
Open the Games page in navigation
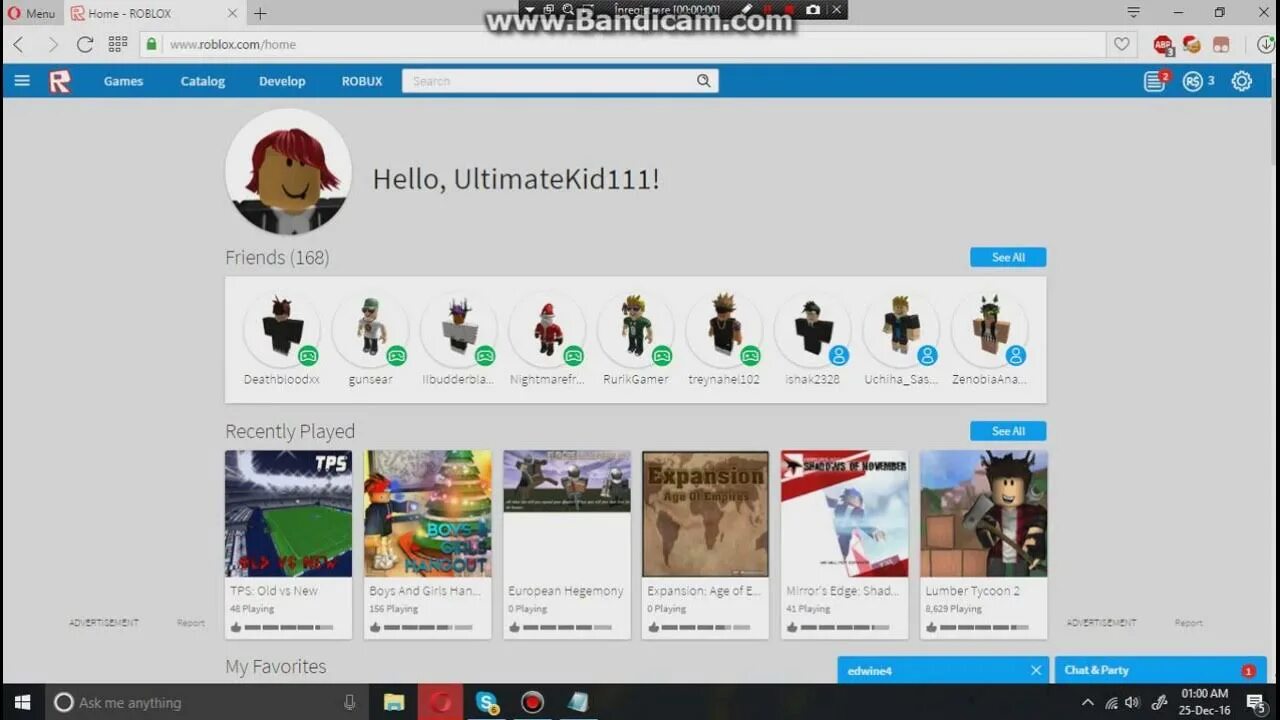pos(123,81)
